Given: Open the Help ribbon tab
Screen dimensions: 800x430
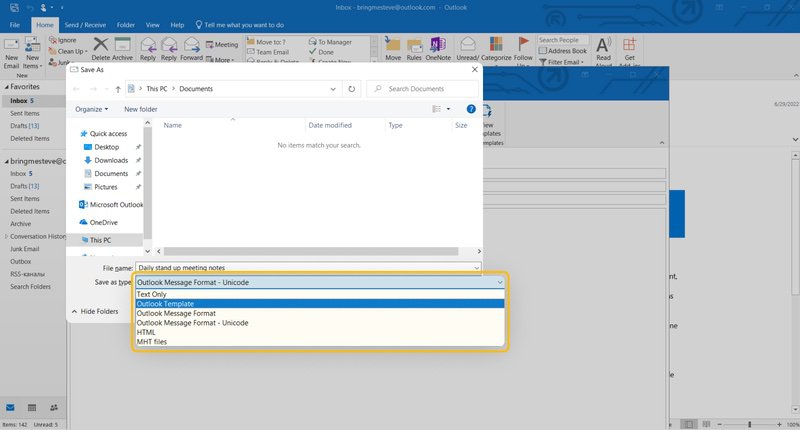Looking at the screenshot, I should [x=177, y=25].
